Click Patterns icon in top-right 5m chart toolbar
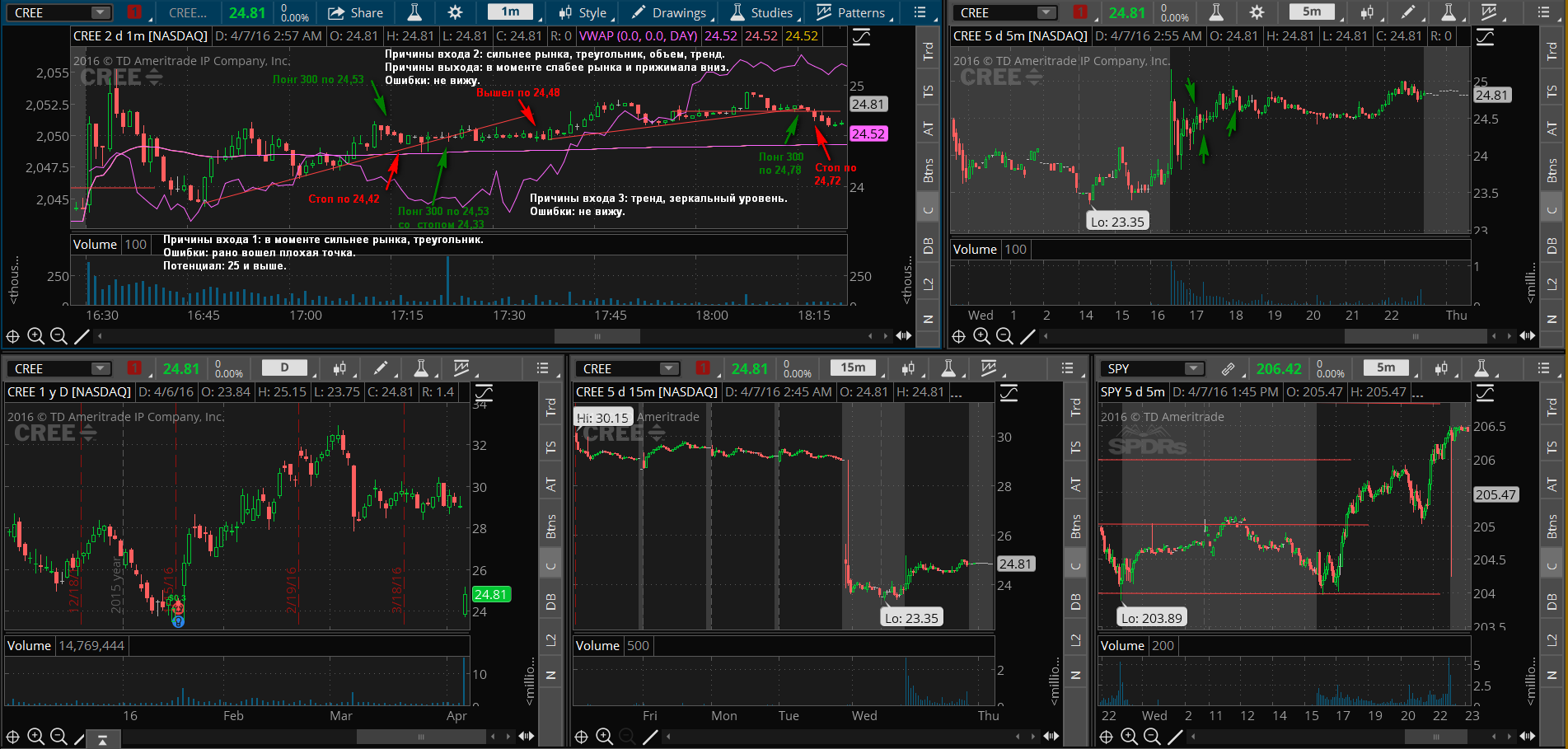Viewport: 1568px width, 749px height. pyautogui.click(x=1488, y=12)
